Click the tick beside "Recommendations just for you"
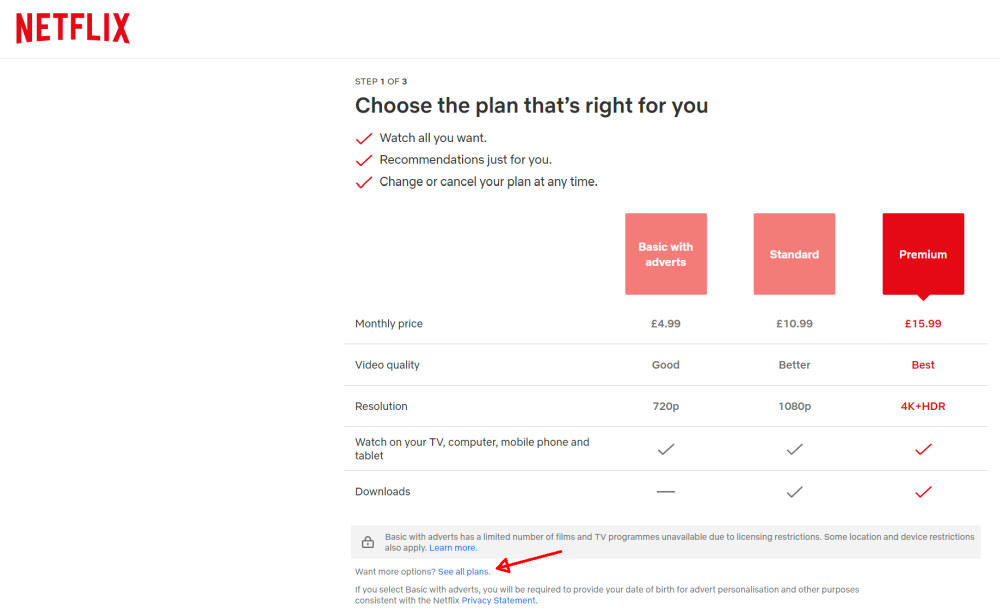This screenshot has height=610, width=1000. 364,158
